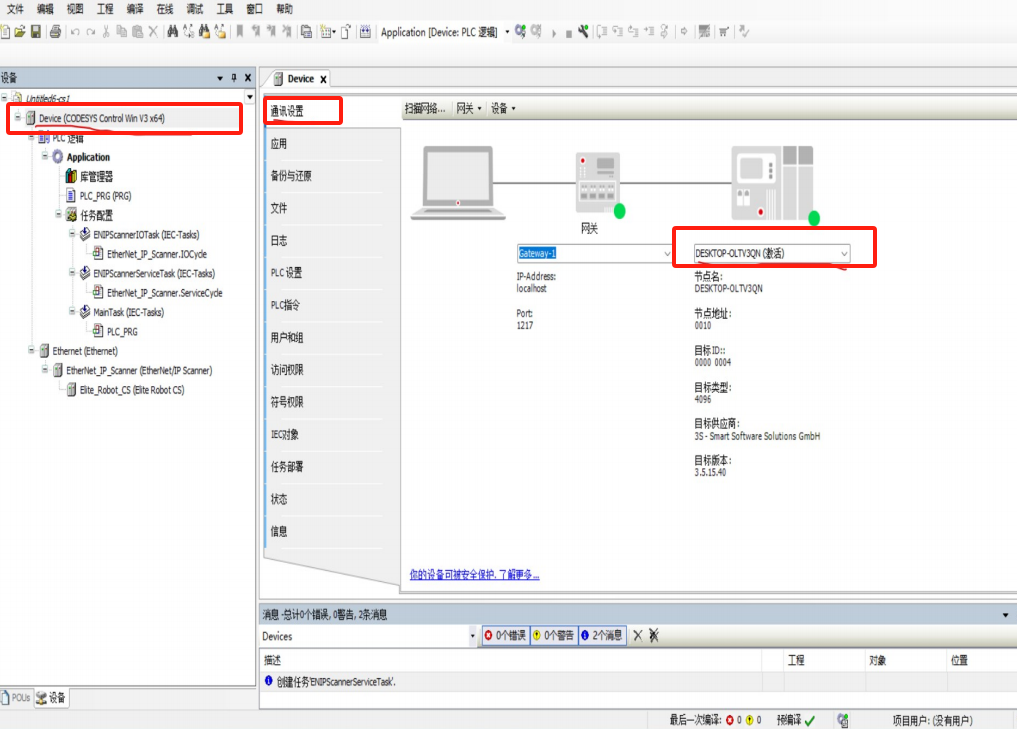1017x729 pixels.
Task: Open the Gateway-1 dropdown
Action: click(667, 254)
